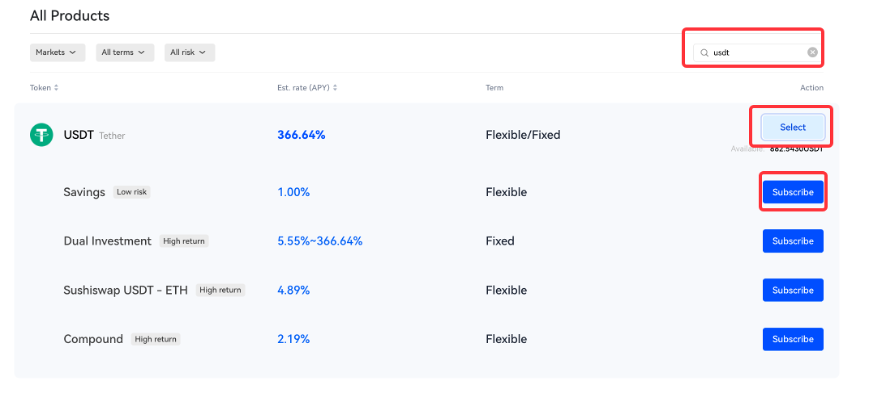887x406 pixels.
Task: Open the Markets dropdown filter
Action: (57, 53)
